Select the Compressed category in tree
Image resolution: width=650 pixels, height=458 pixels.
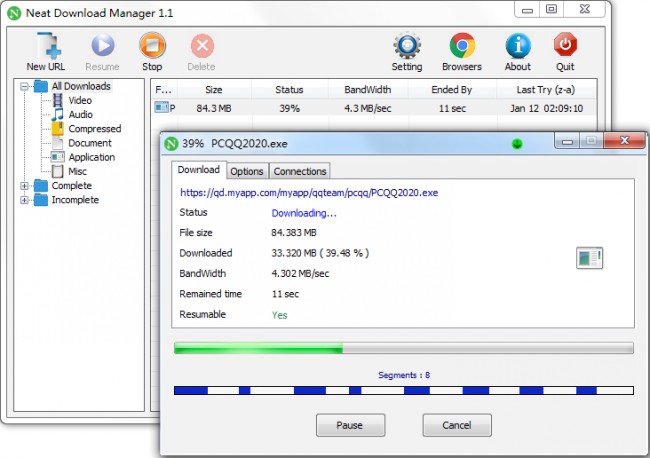pyautogui.click(x=94, y=129)
